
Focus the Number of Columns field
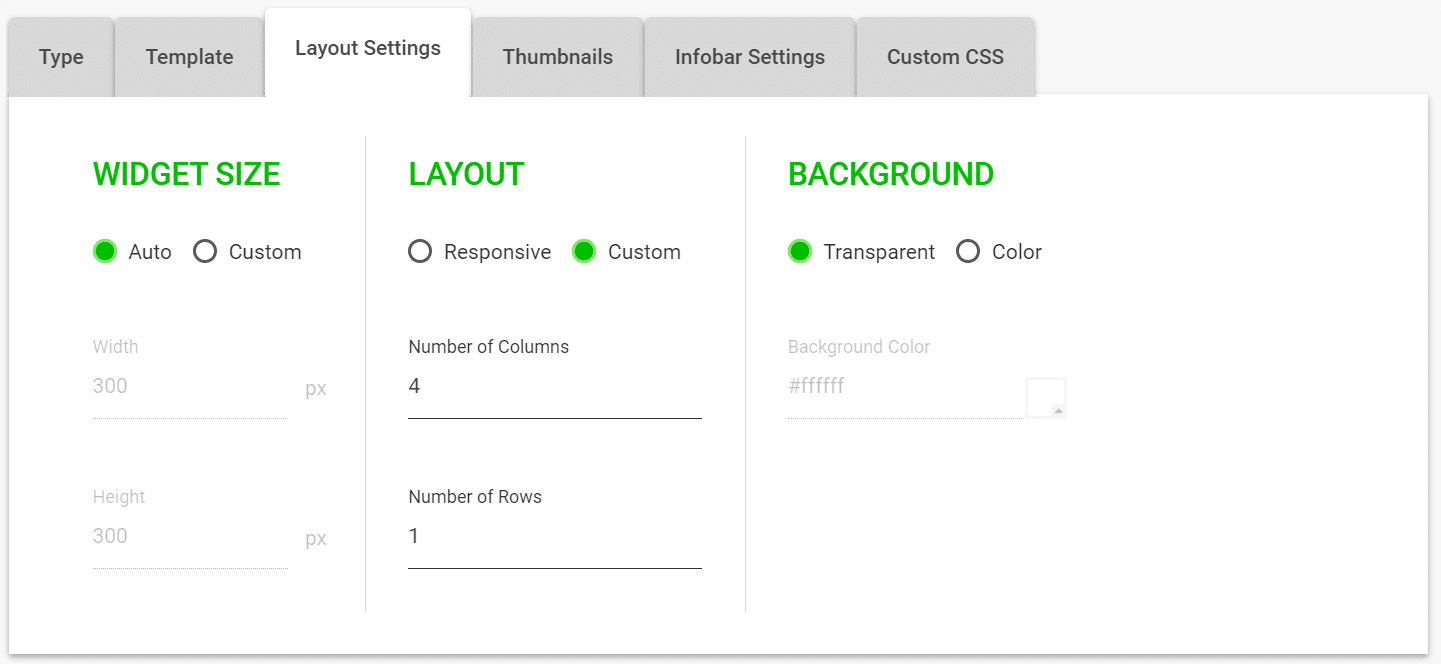554,387
